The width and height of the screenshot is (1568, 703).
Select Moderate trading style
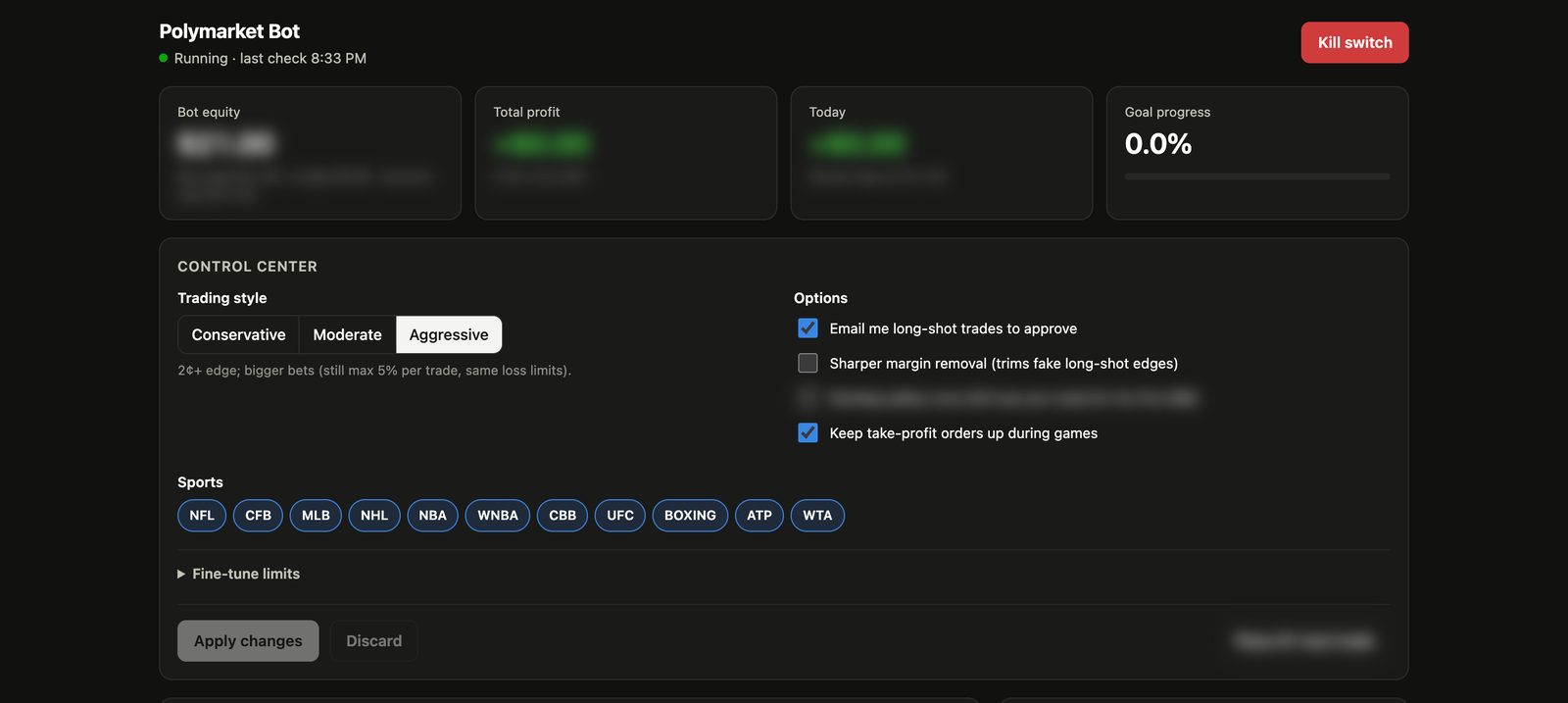click(347, 334)
